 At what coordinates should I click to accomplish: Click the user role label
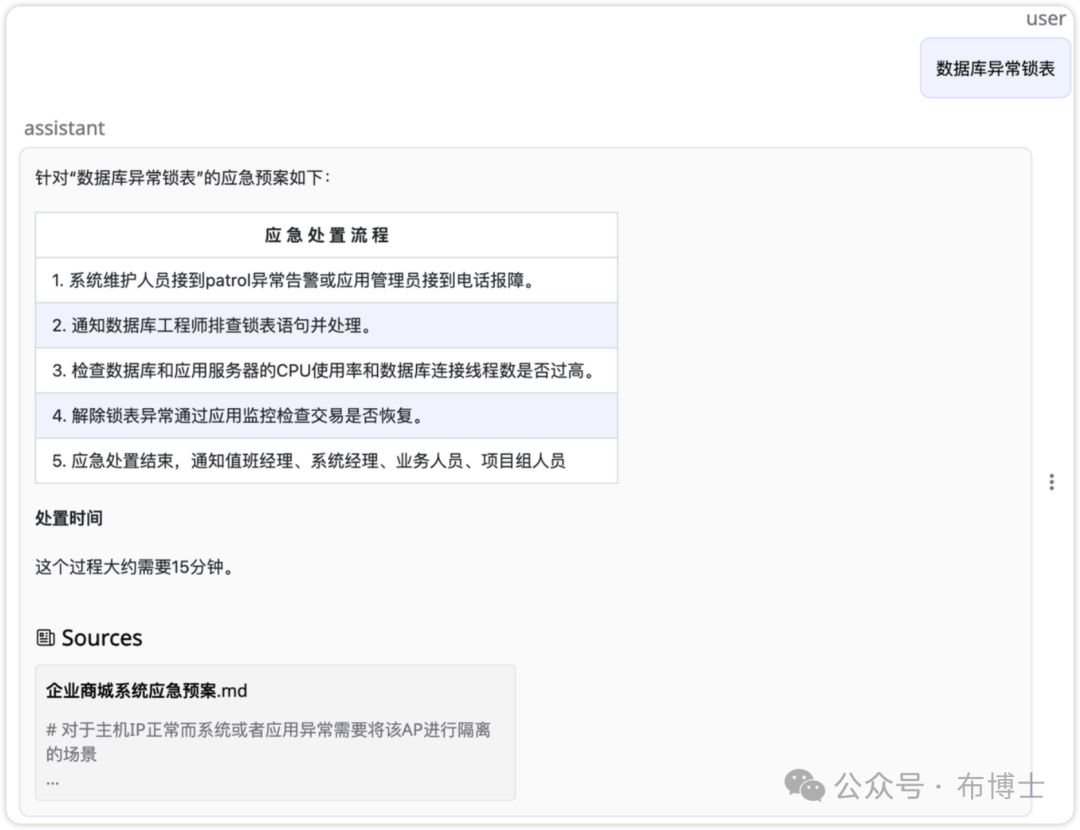[x=1046, y=19]
